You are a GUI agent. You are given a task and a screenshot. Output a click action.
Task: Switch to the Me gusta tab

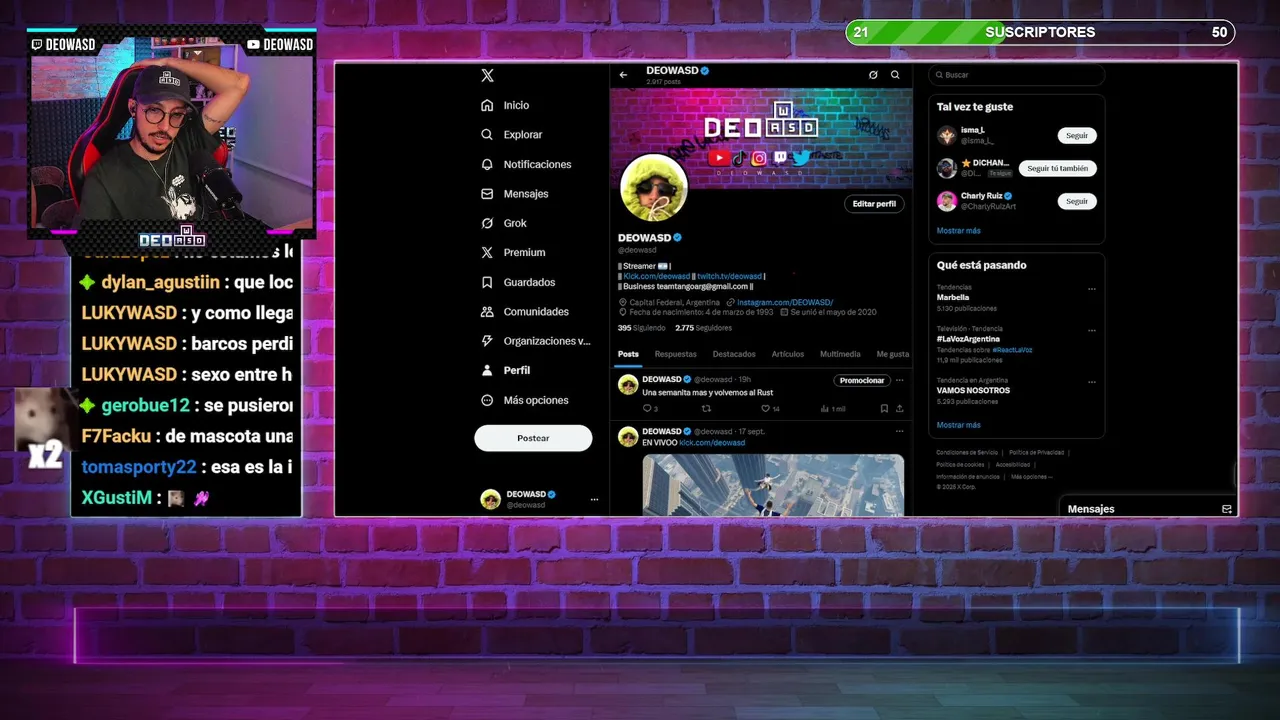pyautogui.click(x=893, y=354)
